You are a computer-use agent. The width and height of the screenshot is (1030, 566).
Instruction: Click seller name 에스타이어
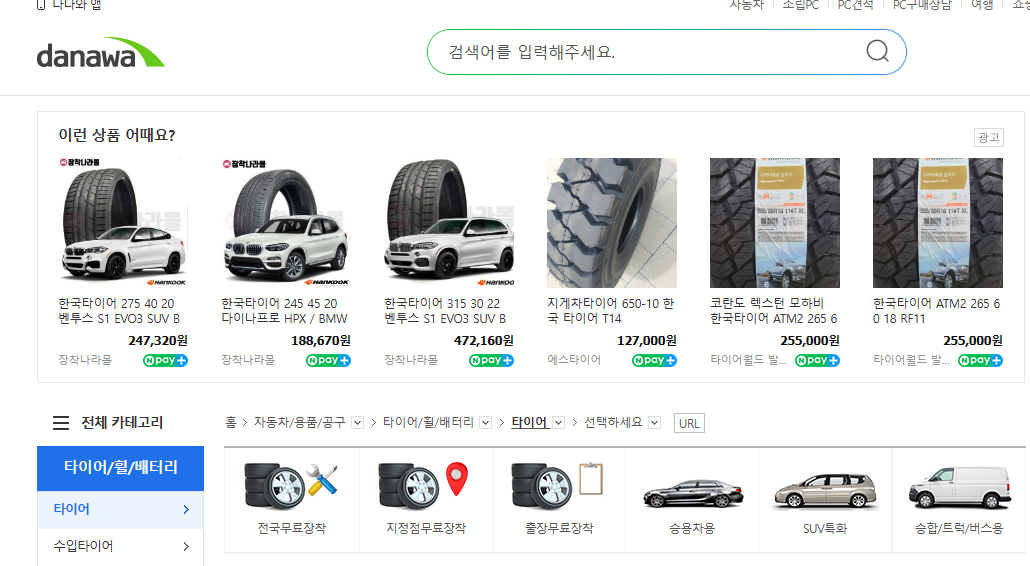574,360
